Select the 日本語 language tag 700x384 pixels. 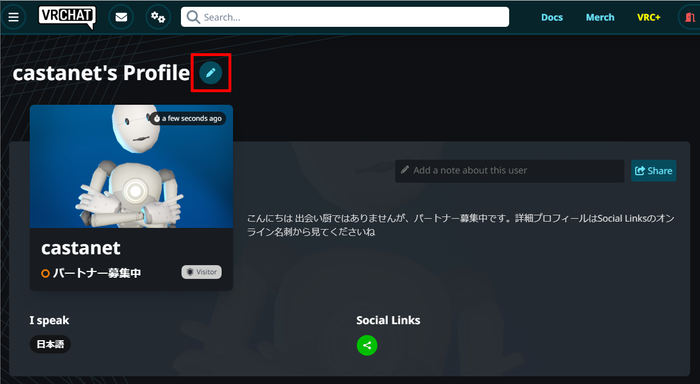[x=50, y=344]
